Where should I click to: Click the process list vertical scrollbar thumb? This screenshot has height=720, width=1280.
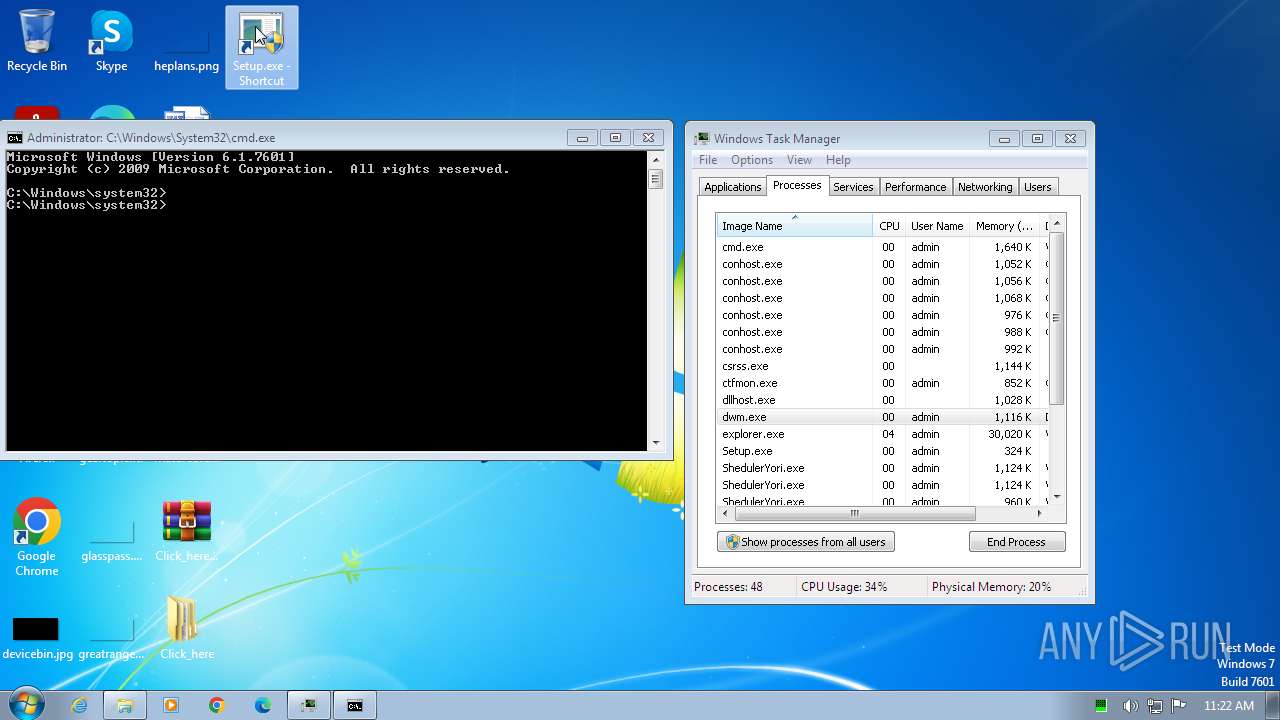(1056, 317)
